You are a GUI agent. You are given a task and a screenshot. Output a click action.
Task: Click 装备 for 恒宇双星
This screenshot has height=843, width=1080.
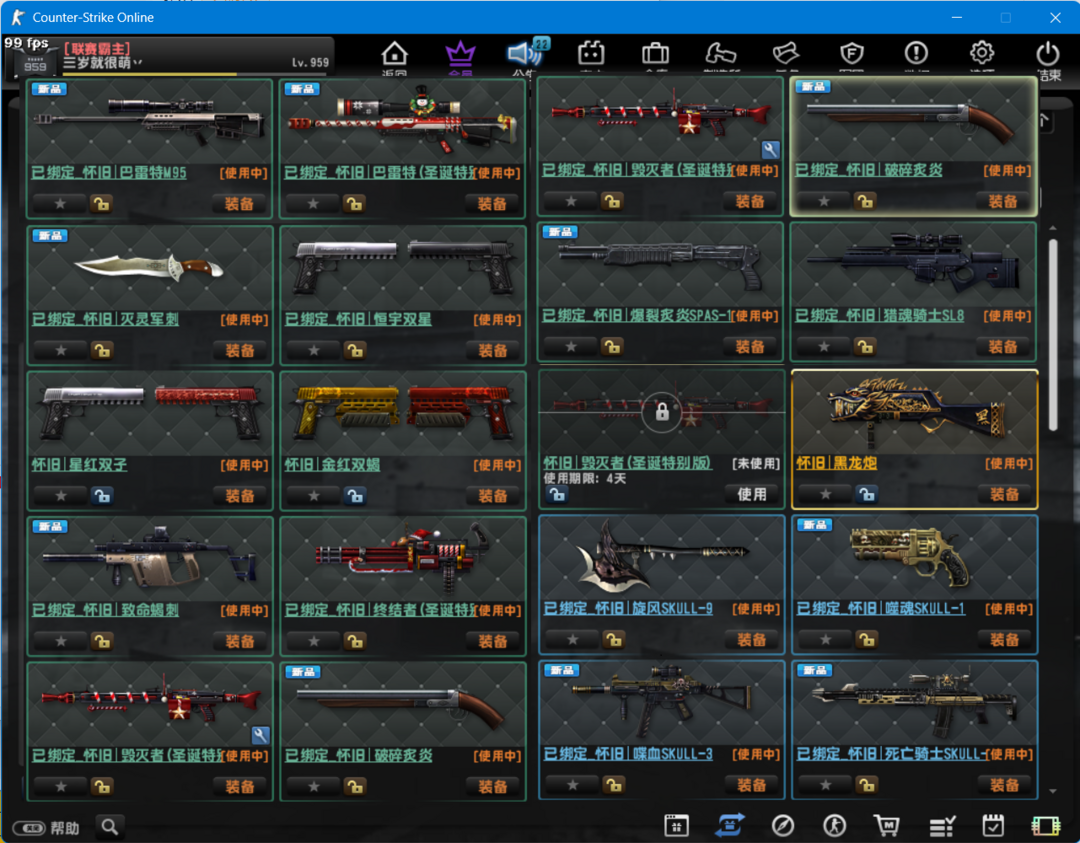[492, 351]
